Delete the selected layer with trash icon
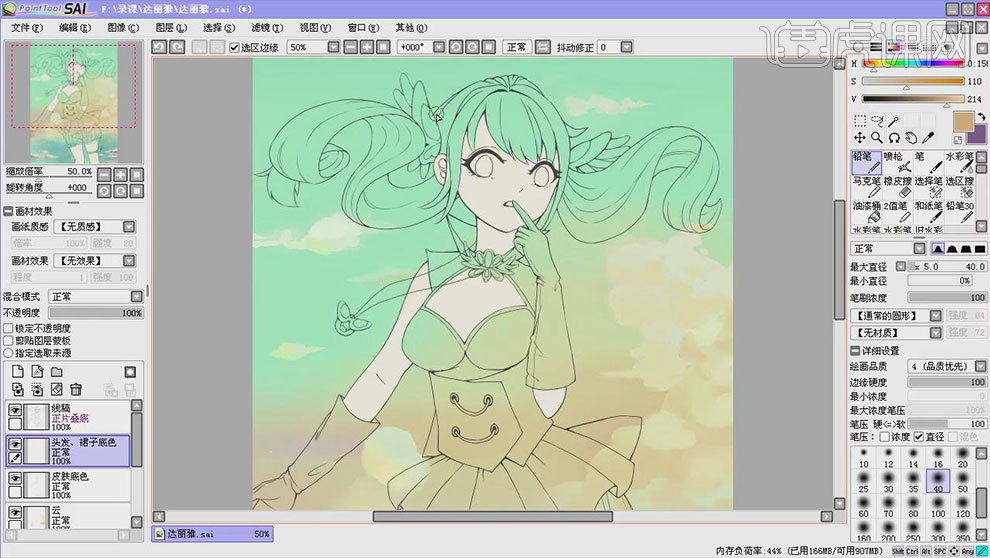Viewport: 990px width, 558px height. tap(76, 389)
